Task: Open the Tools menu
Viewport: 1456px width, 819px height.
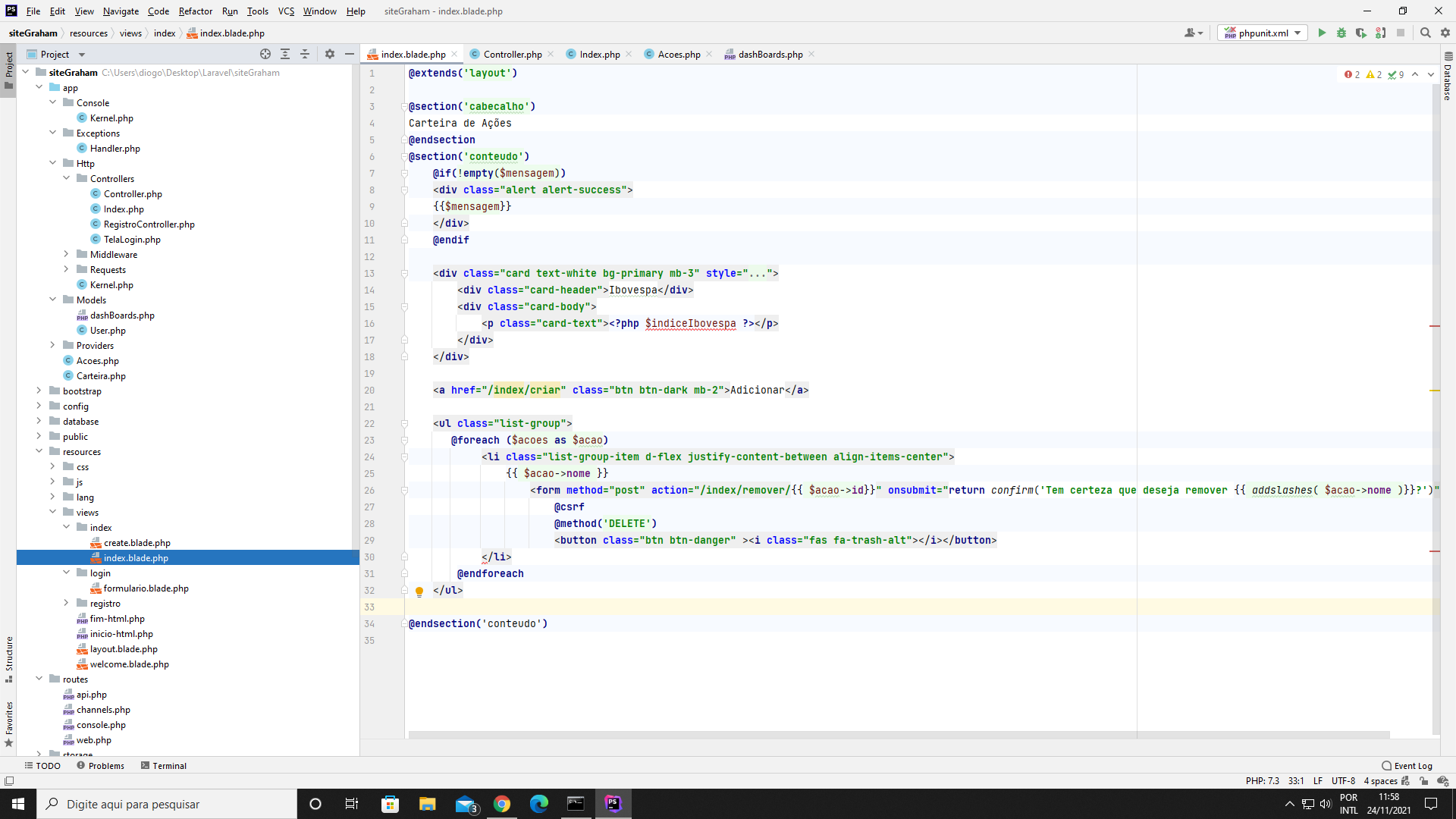Action: [x=258, y=11]
